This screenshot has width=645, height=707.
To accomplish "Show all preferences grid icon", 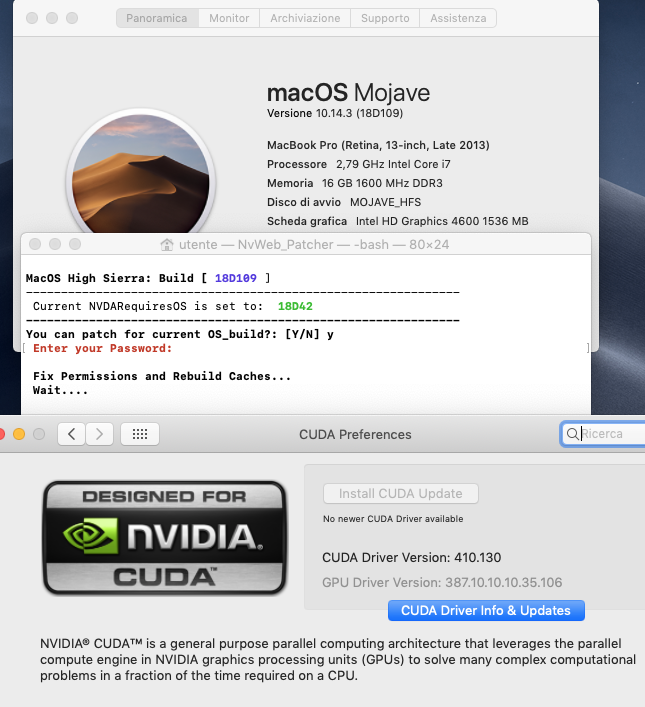I will [140, 434].
